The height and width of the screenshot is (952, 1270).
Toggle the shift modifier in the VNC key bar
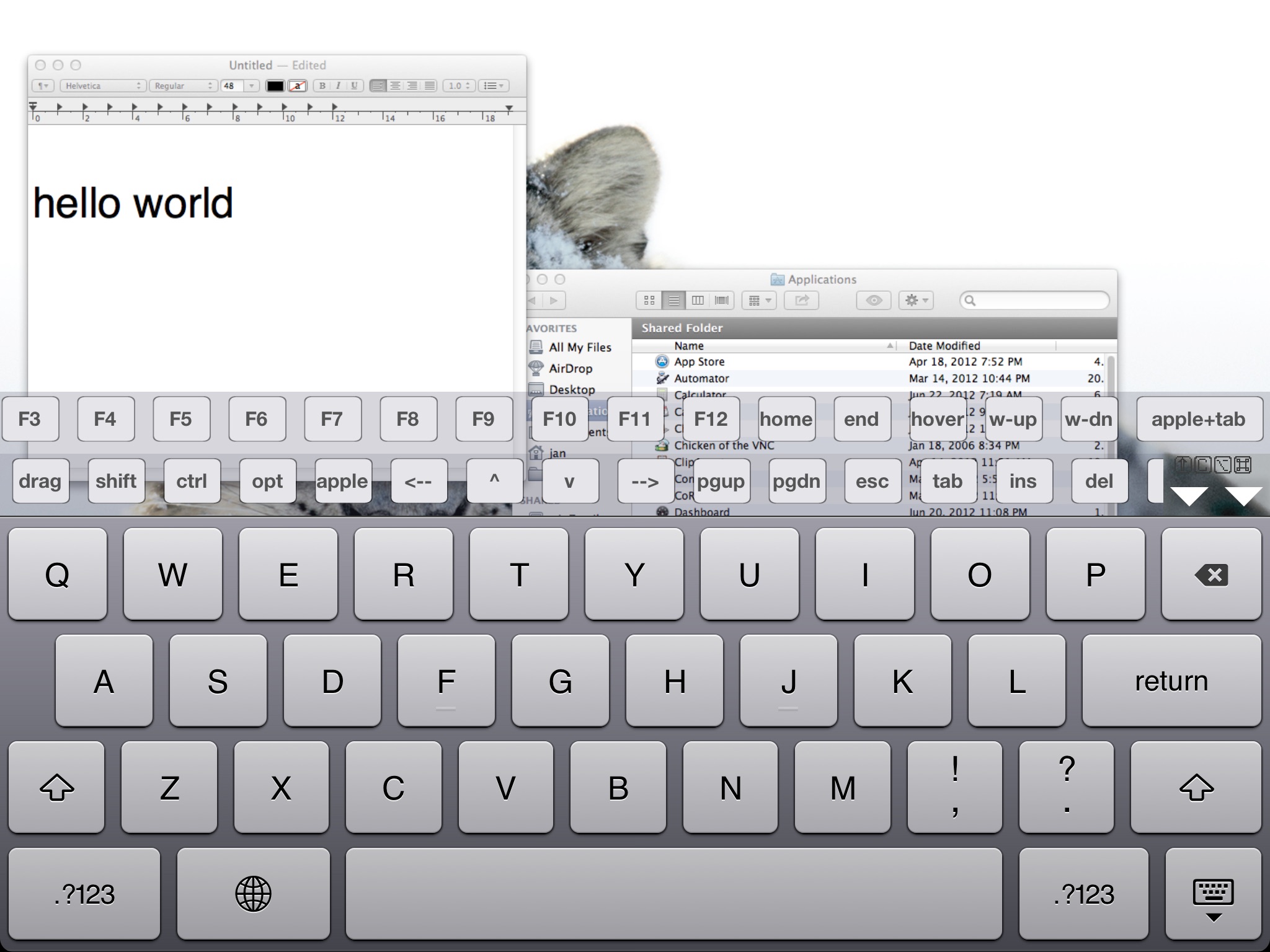click(x=116, y=481)
